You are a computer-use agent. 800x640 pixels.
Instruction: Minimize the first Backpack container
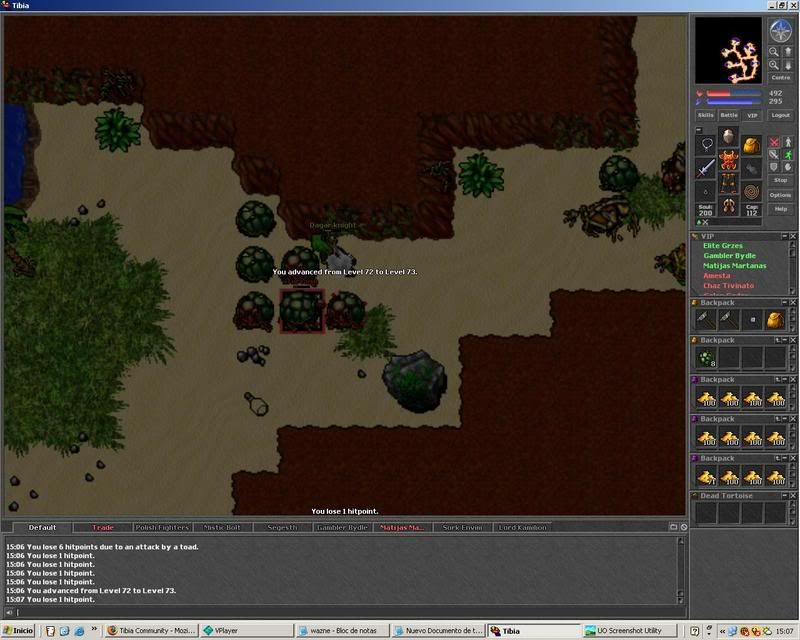(785, 303)
